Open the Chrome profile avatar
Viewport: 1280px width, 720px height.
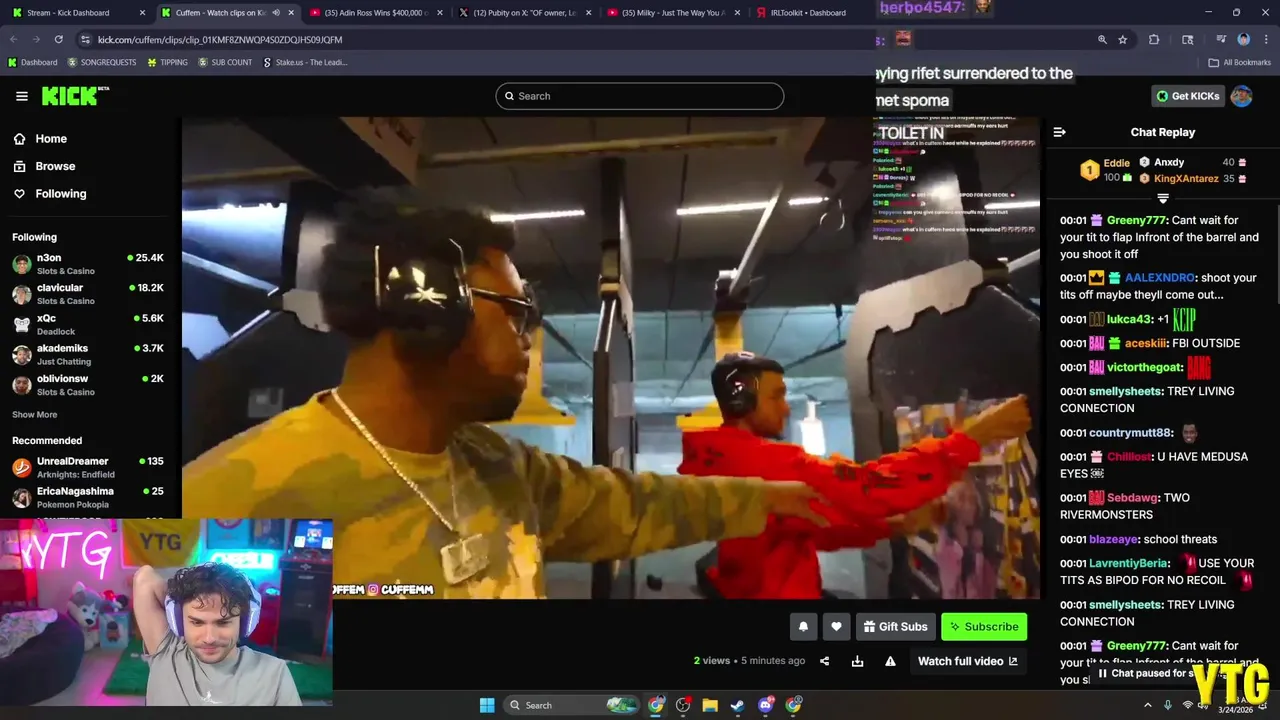pyautogui.click(x=1244, y=39)
